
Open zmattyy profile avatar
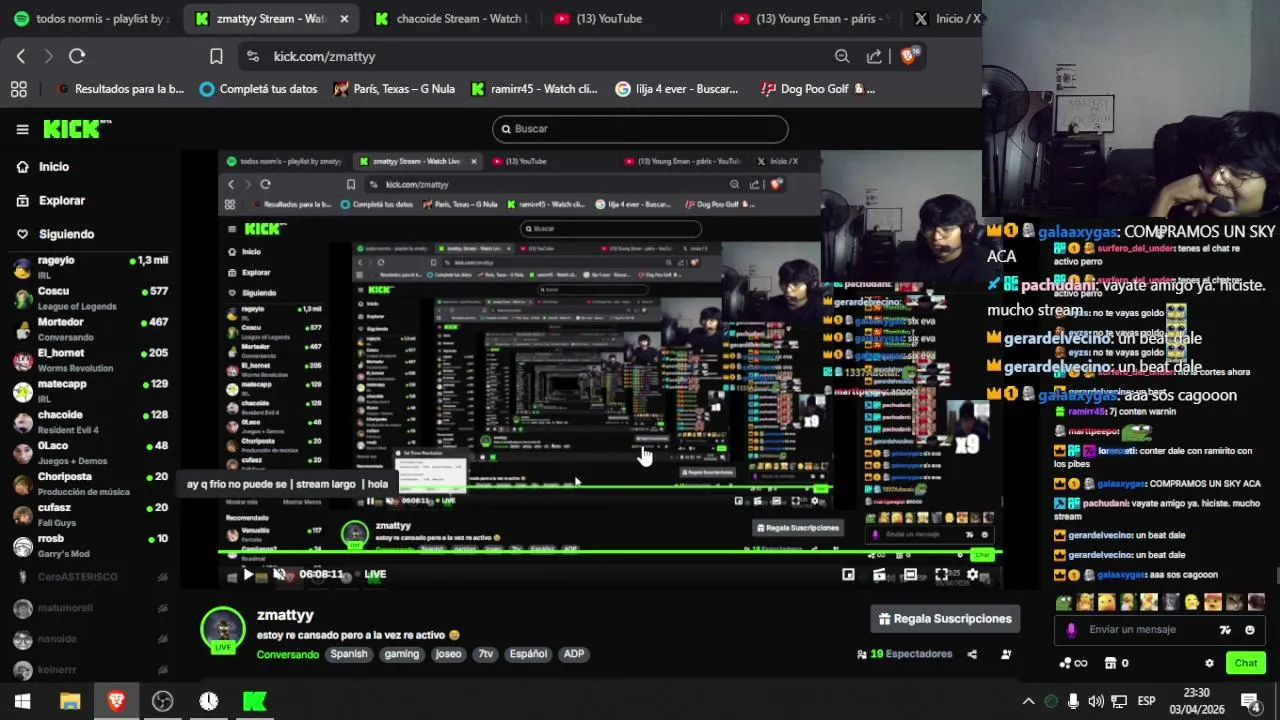[x=223, y=630]
